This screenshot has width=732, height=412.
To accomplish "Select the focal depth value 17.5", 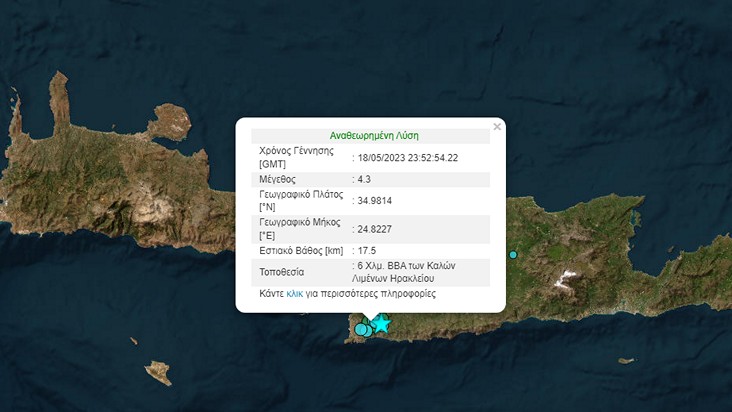I will [368, 250].
